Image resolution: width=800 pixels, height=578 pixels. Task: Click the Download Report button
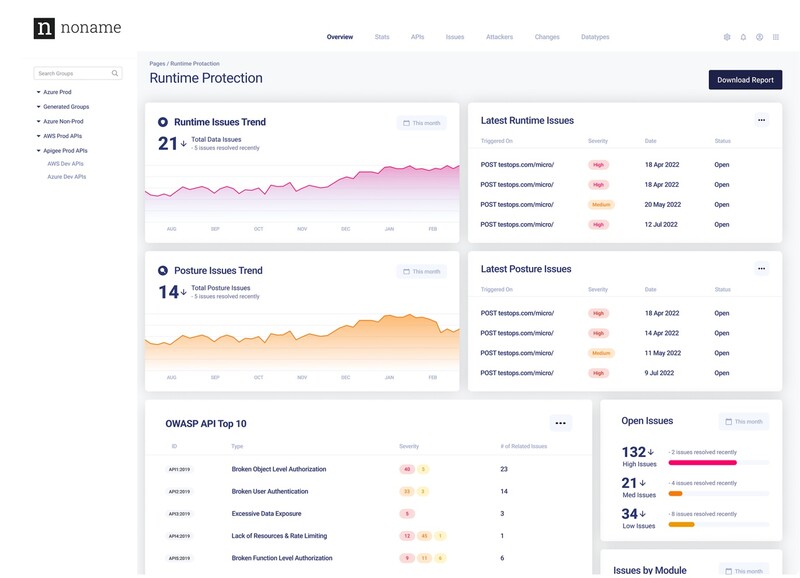pos(745,80)
